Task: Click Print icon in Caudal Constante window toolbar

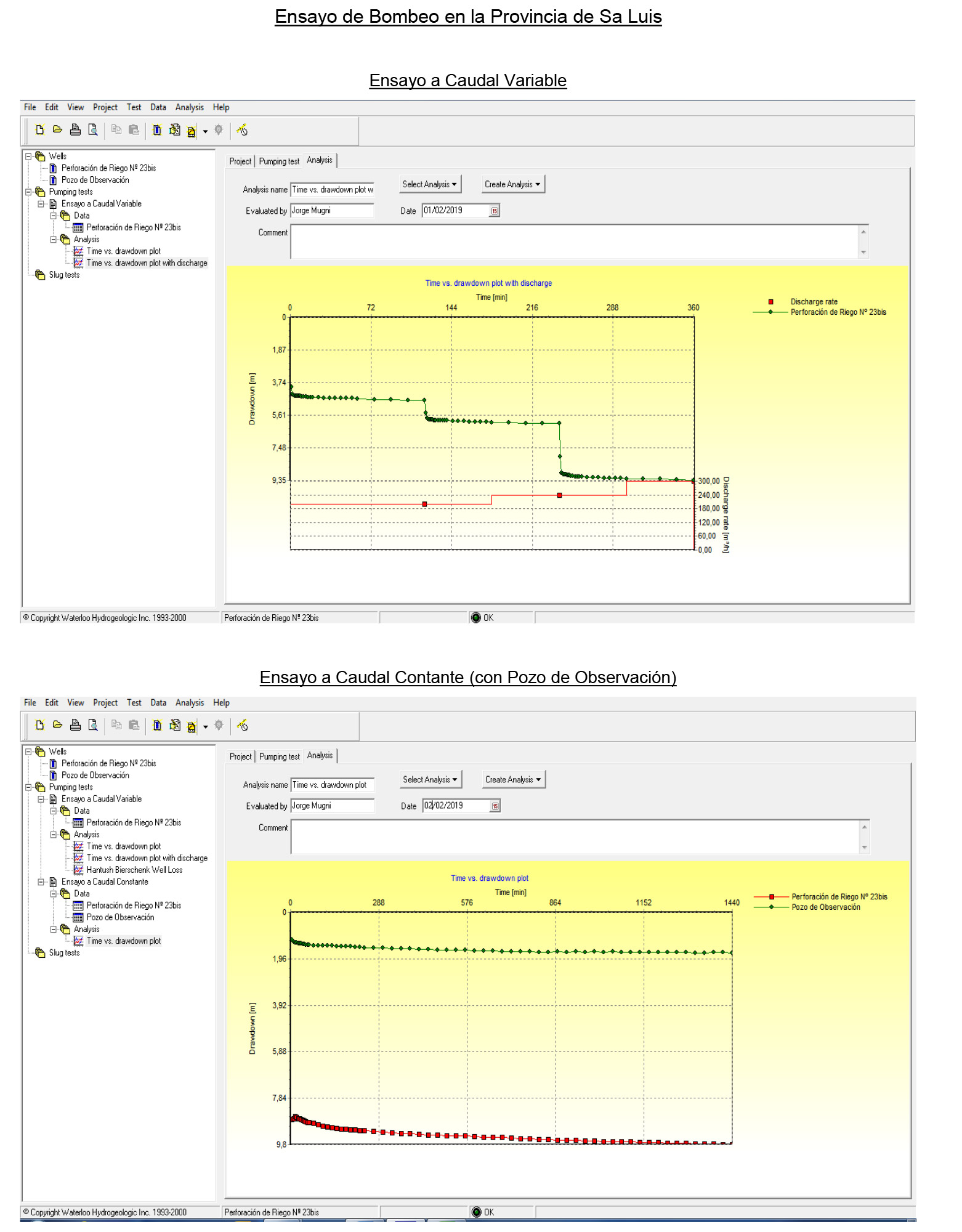Action: 75,725
